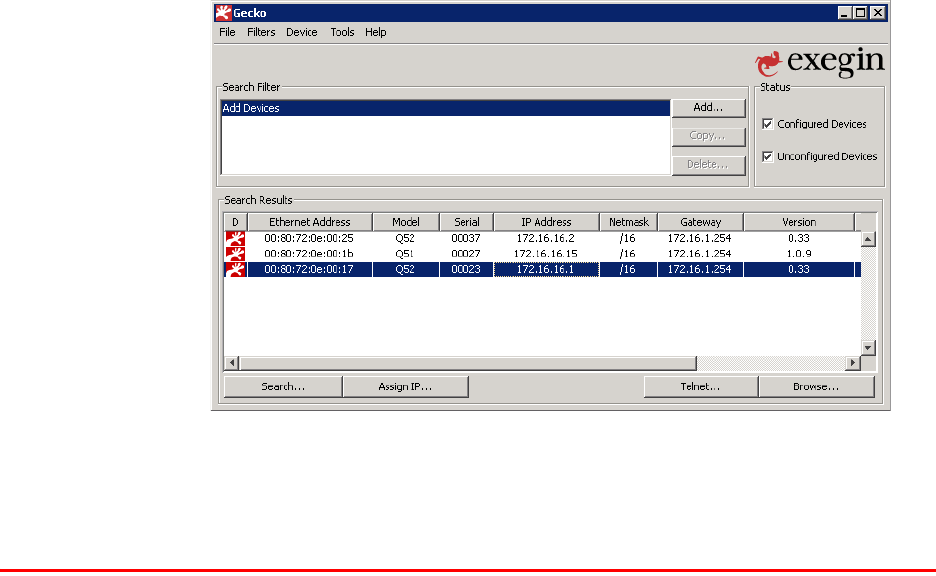
Task: Click the gecko icon for device 00:80:72:0e:00:25
Action: (x=235, y=238)
